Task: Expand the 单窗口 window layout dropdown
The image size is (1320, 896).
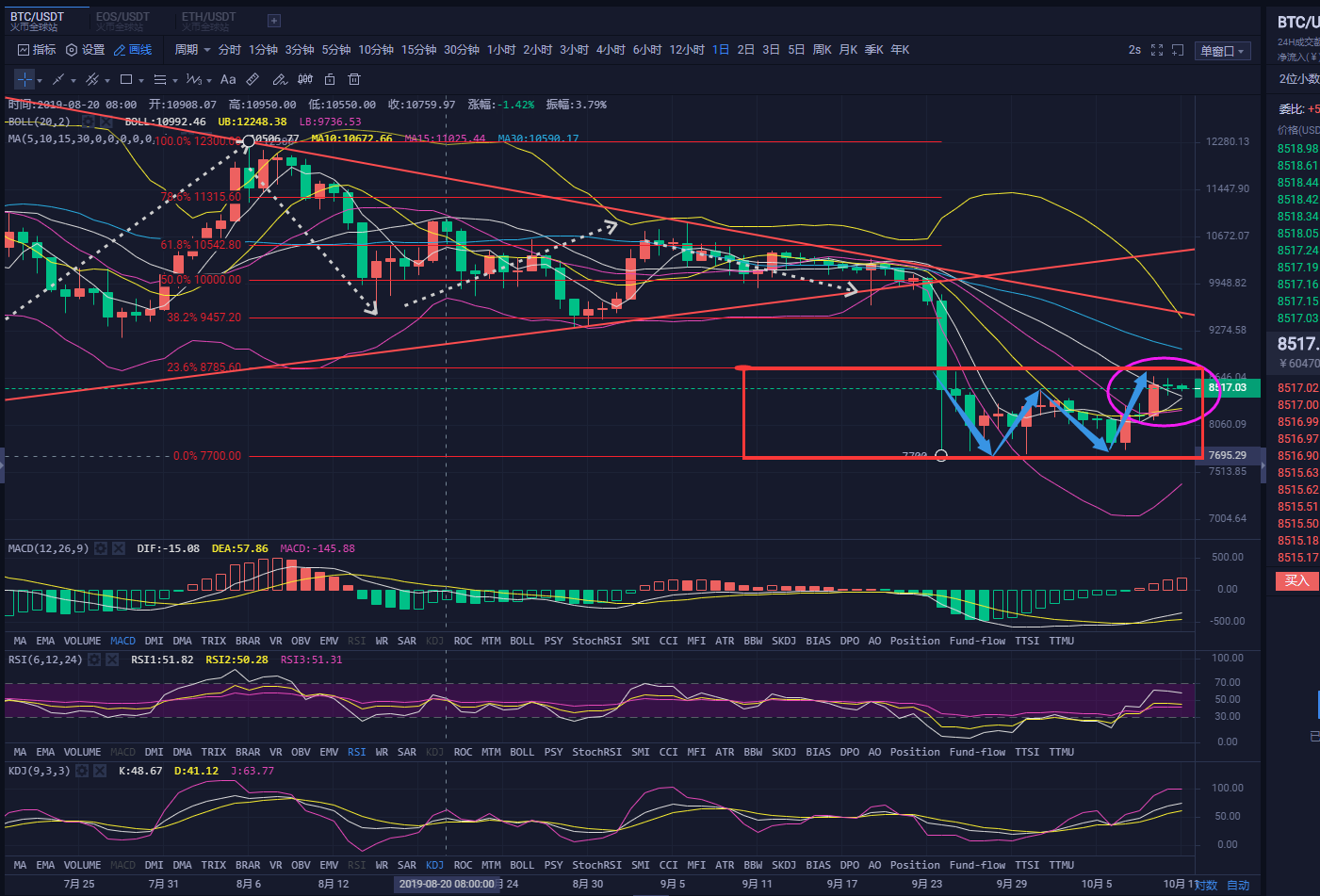Action: [1222, 51]
